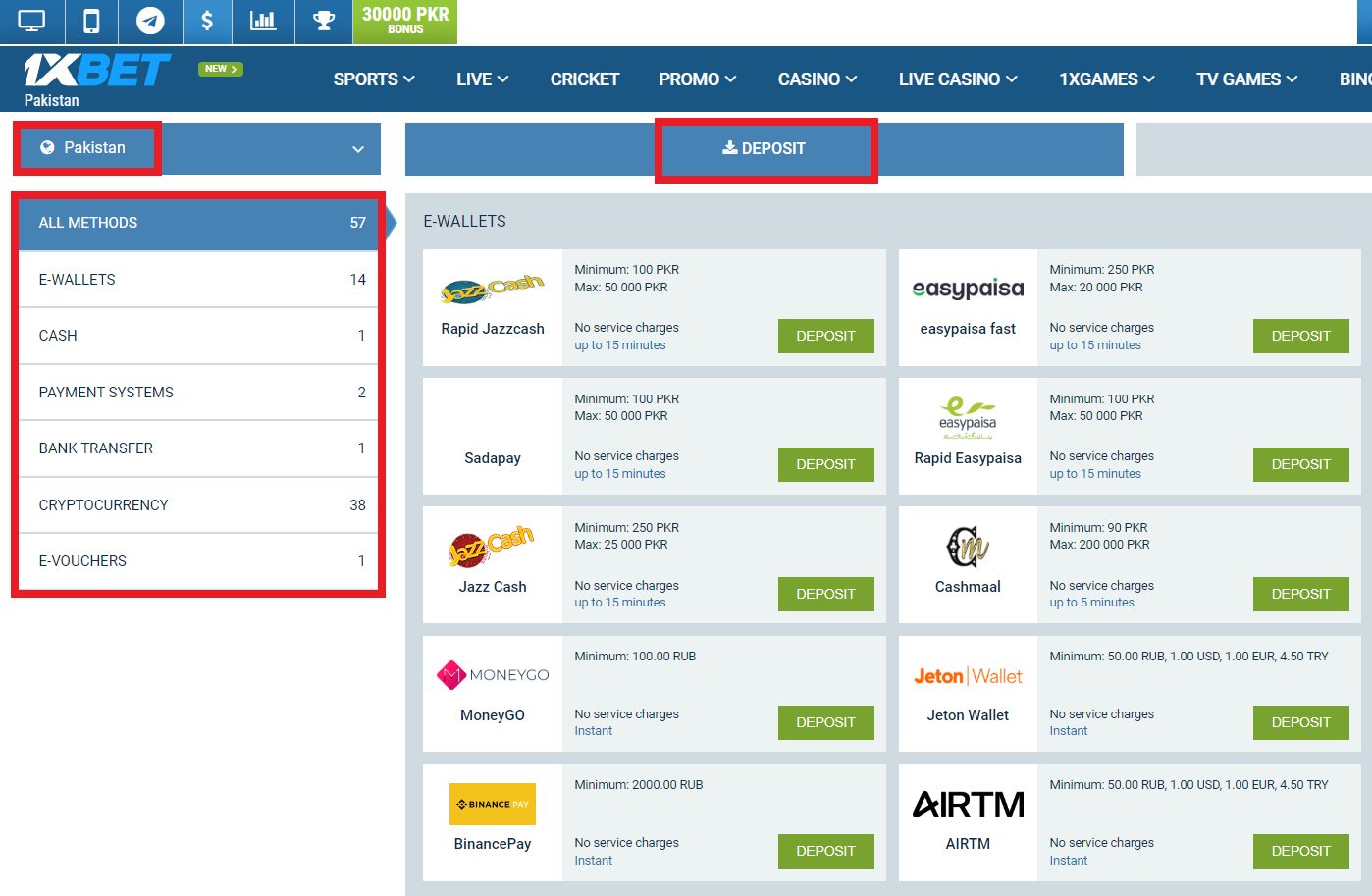
Task: Click 'up to 5 minutes' under Cashmaal
Action: pos(1091,603)
